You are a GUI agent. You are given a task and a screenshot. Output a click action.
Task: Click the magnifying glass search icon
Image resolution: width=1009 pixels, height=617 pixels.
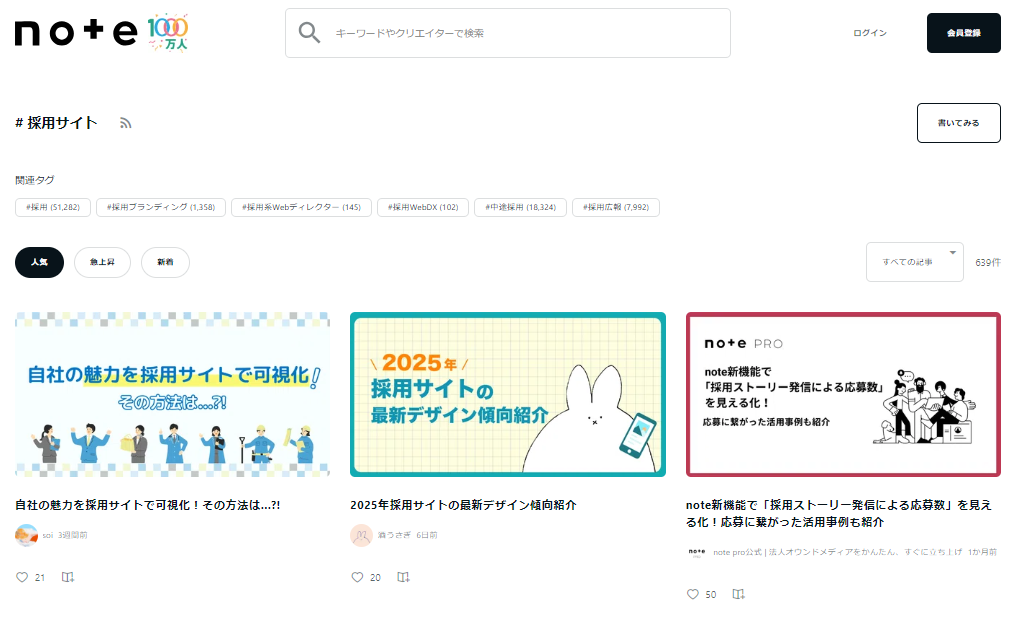pyautogui.click(x=310, y=33)
